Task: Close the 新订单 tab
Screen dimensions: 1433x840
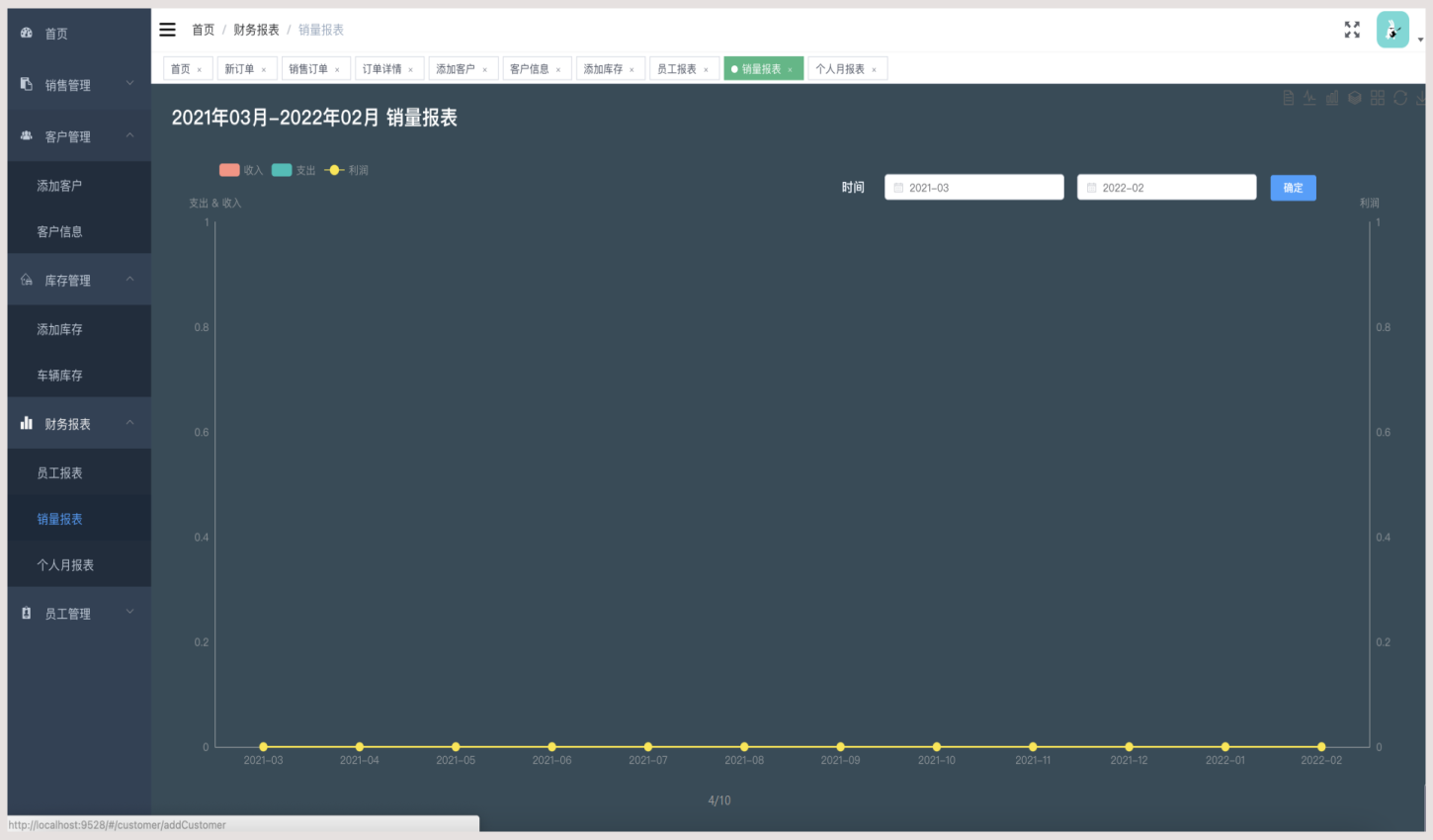Action: [264, 70]
